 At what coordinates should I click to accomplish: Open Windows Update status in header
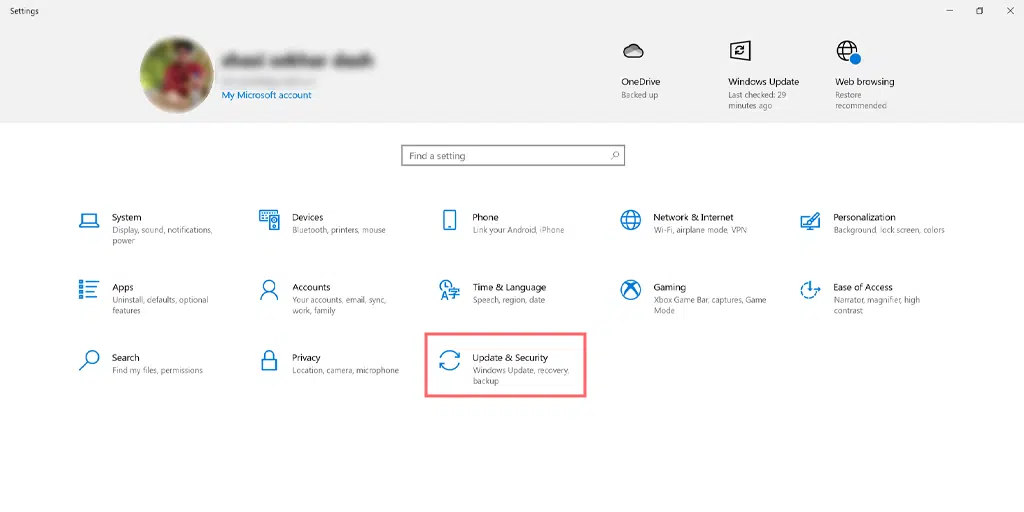click(740, 52)
